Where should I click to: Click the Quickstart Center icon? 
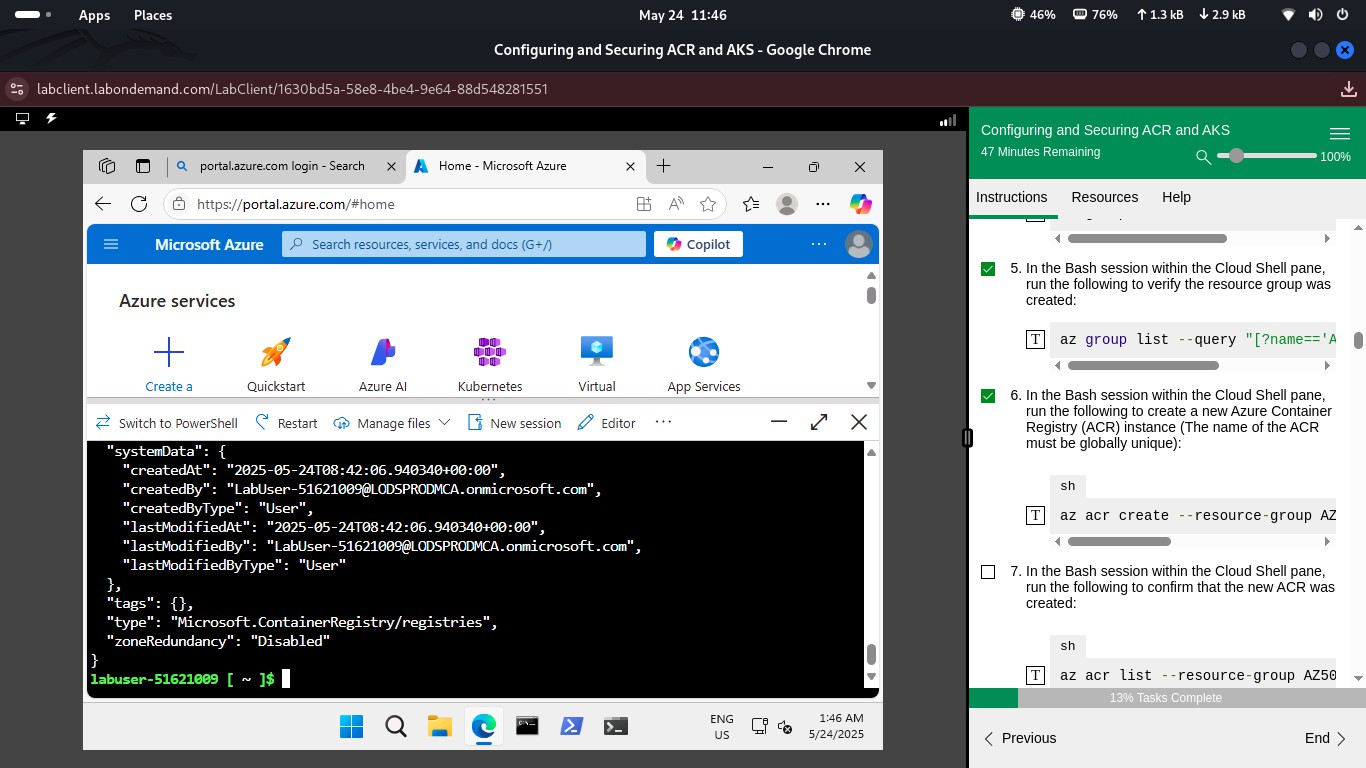[x=275, y=352]
